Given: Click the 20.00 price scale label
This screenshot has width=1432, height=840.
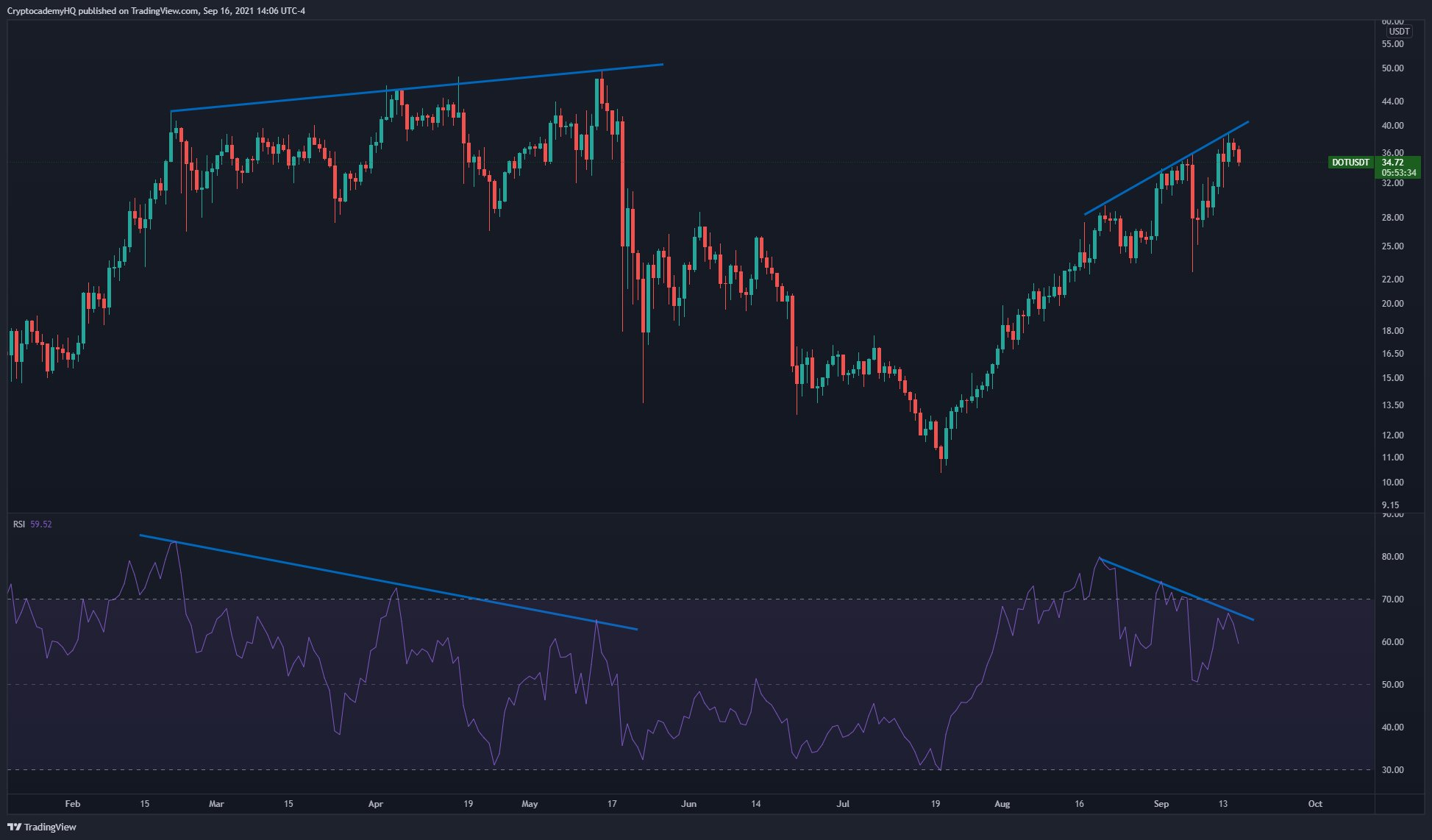Looking at the screenshot, I should pyautogui.click(x=1392, y=304).
